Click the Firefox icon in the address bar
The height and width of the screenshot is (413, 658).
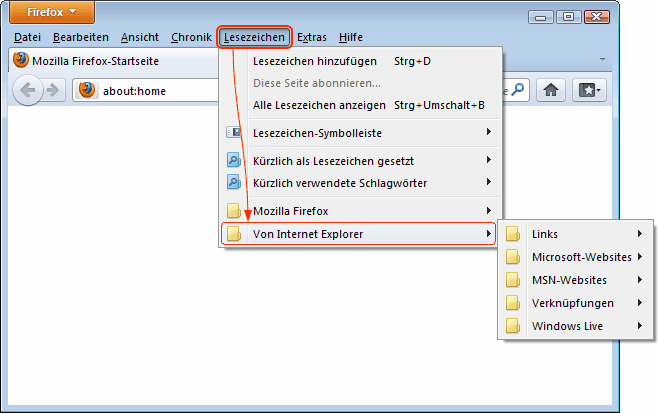click(x=87, y=90)
